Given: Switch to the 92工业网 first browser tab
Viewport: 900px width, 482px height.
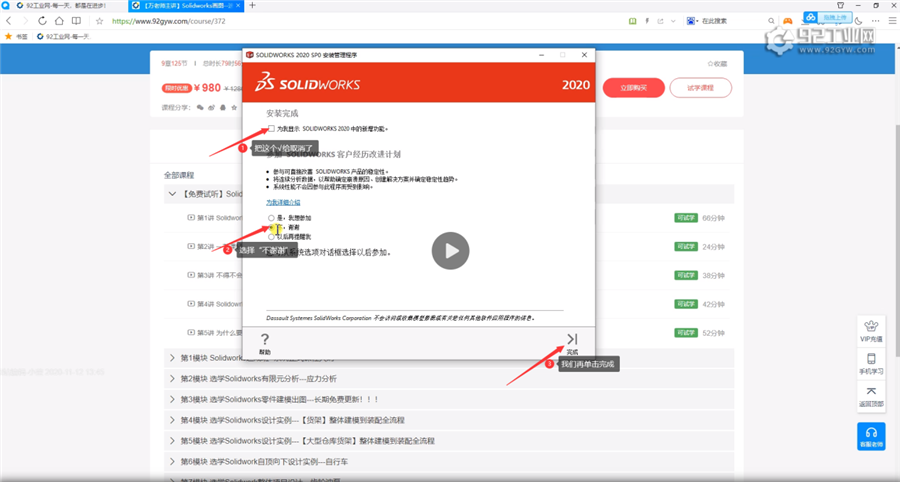Looking at the screenshot, I should tap(64, 5).
